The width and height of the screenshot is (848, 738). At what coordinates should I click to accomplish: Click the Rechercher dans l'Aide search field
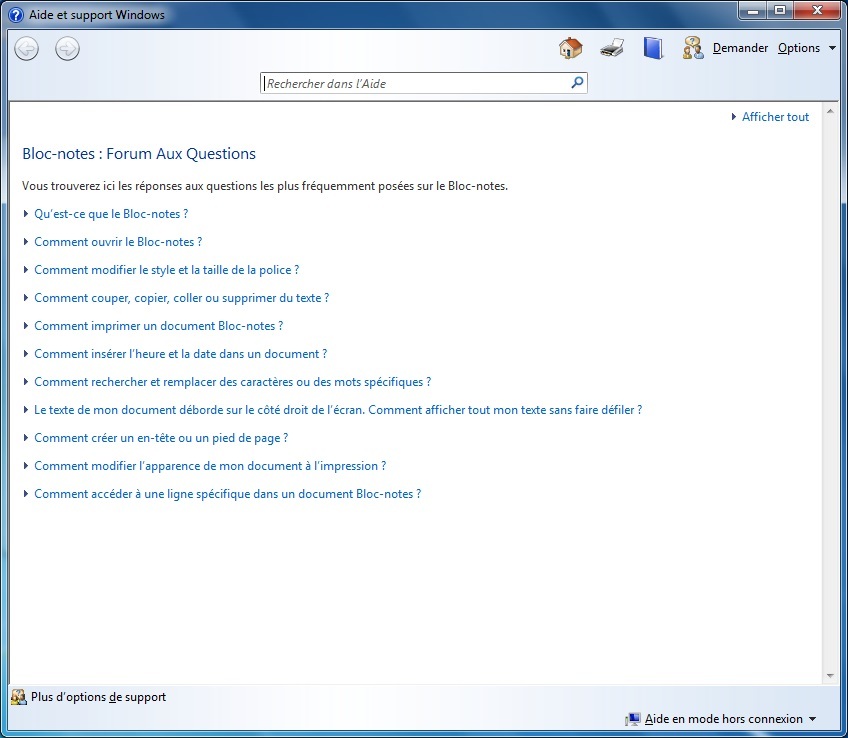coord(415,84)
